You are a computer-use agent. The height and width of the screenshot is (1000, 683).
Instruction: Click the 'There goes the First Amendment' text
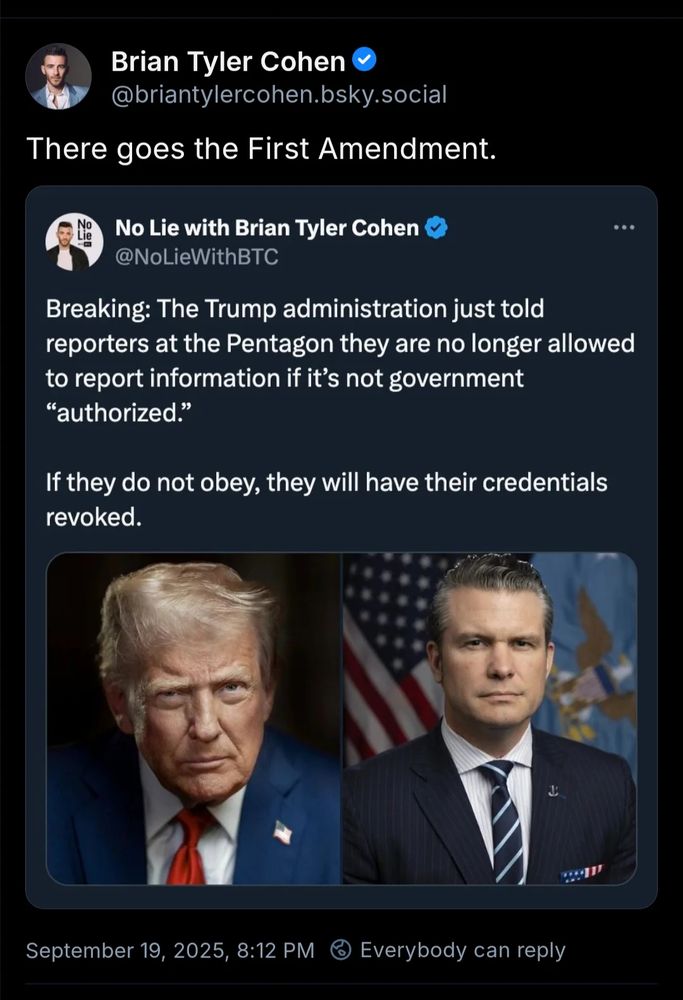click(x=261, y=149)
